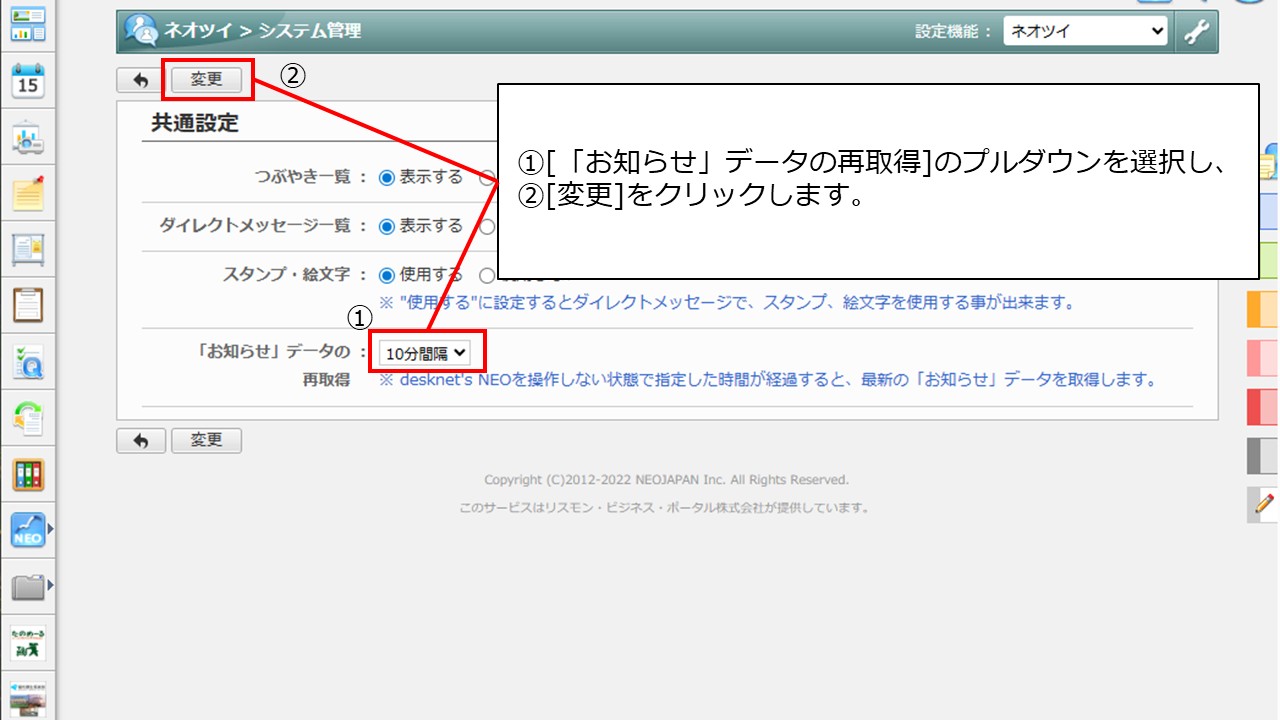Image resolution: width=1280 pixels, height=720 pixels.
Task: Click the wrench settings icon in header
Action: 1196,32
